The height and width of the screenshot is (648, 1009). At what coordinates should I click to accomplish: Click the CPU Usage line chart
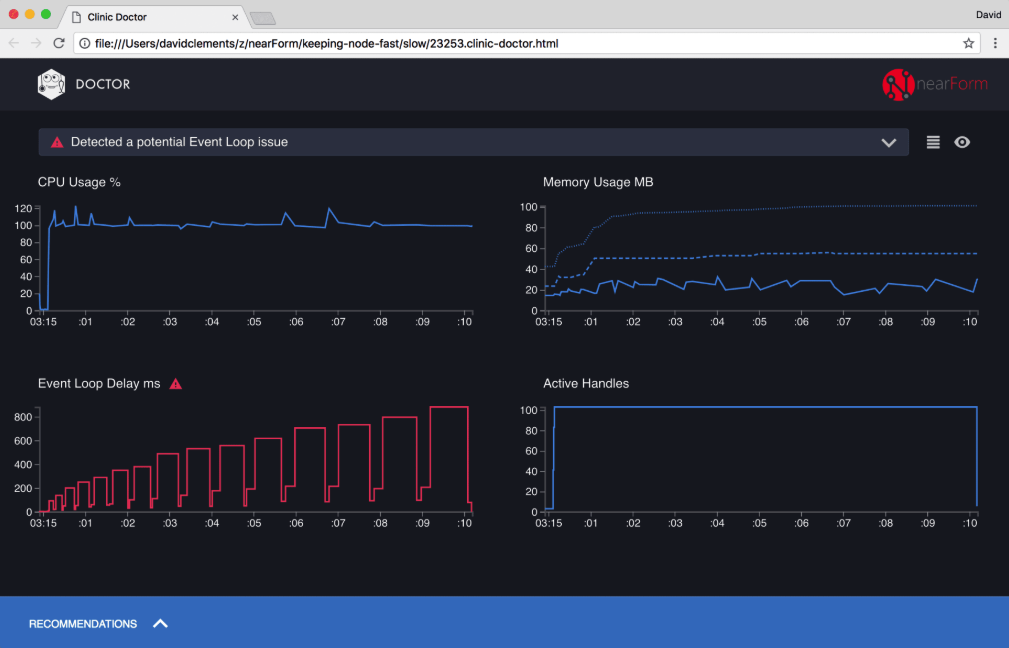tap(256, 259)
